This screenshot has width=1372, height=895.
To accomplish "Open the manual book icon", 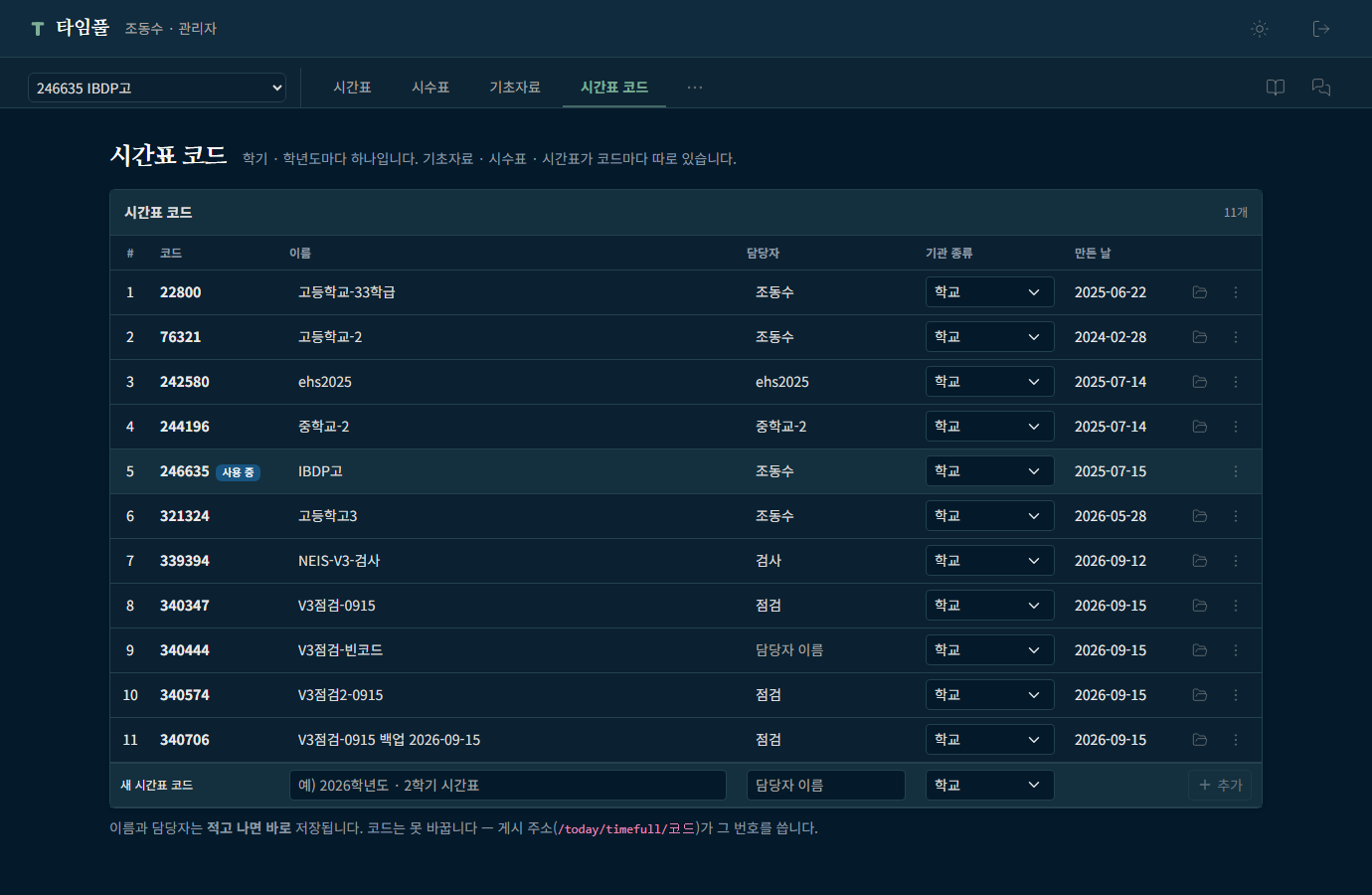I will pos(1276,88).
